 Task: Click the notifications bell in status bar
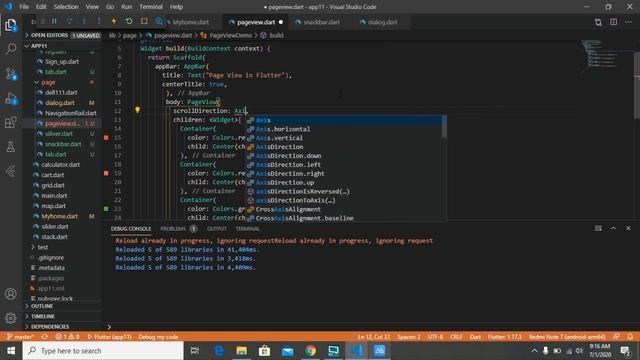630,337
